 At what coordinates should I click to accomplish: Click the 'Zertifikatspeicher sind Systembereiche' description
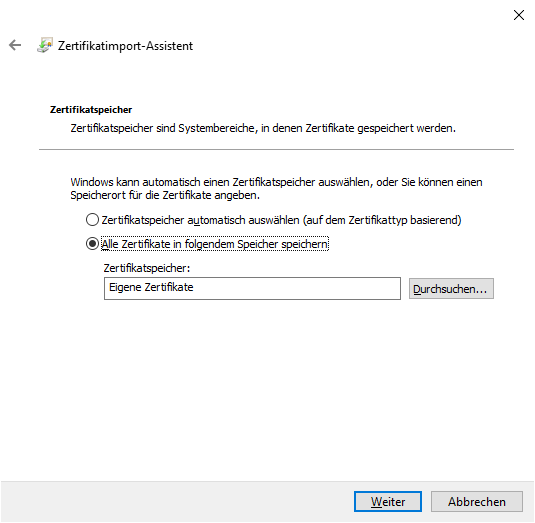tap(263, 128)
